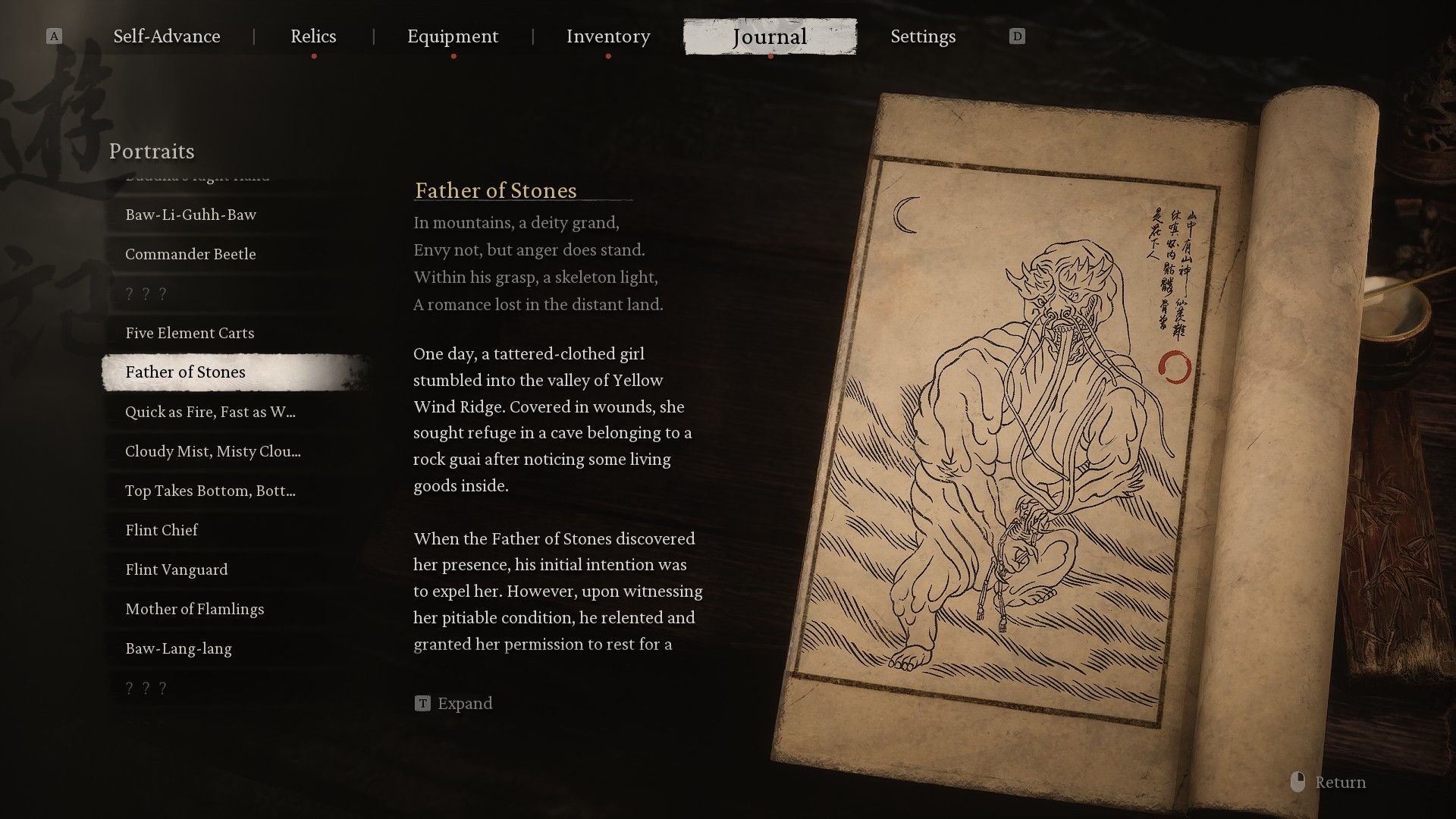The width and height of the screenshot is (1456, 819).
Task: Select Commander Beetle portrait entry
Action: coord(190,254)
